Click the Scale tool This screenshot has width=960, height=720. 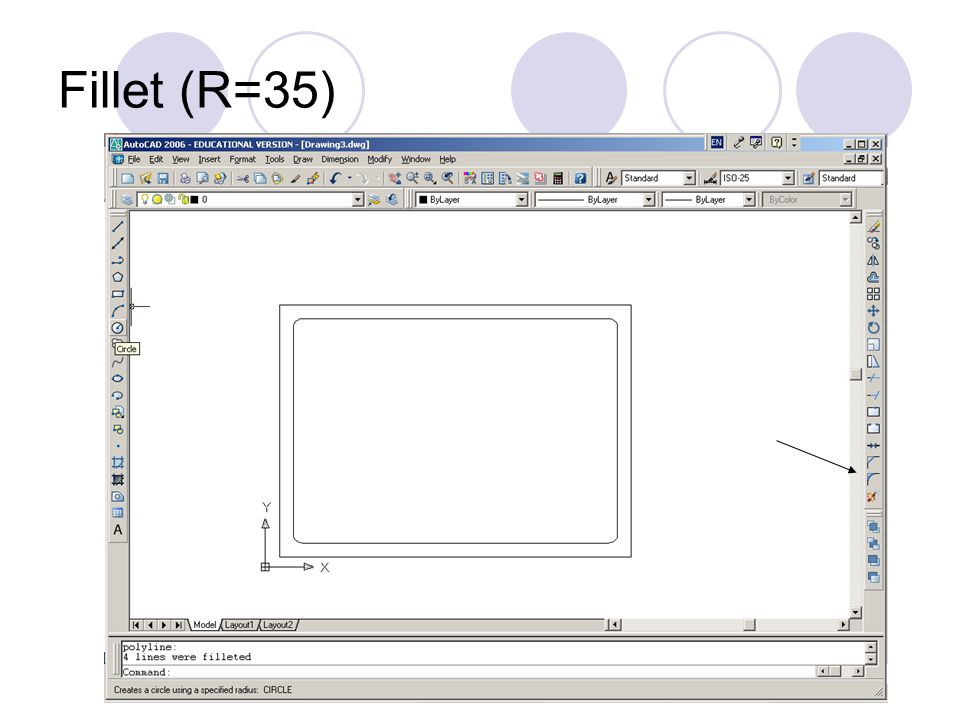tap(874, 345)
